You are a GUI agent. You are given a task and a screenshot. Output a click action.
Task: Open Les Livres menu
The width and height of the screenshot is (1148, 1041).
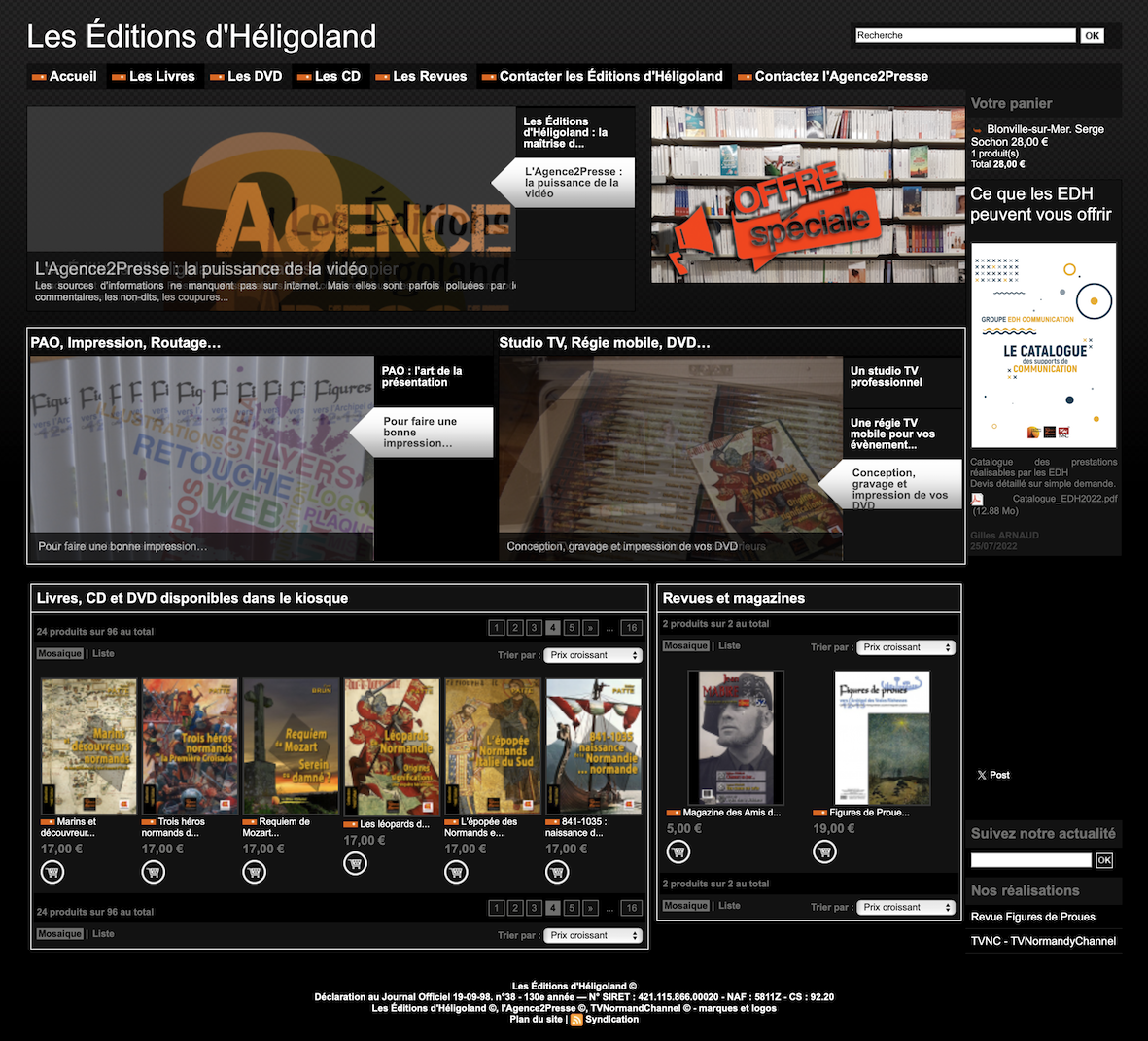pos(155,76)
